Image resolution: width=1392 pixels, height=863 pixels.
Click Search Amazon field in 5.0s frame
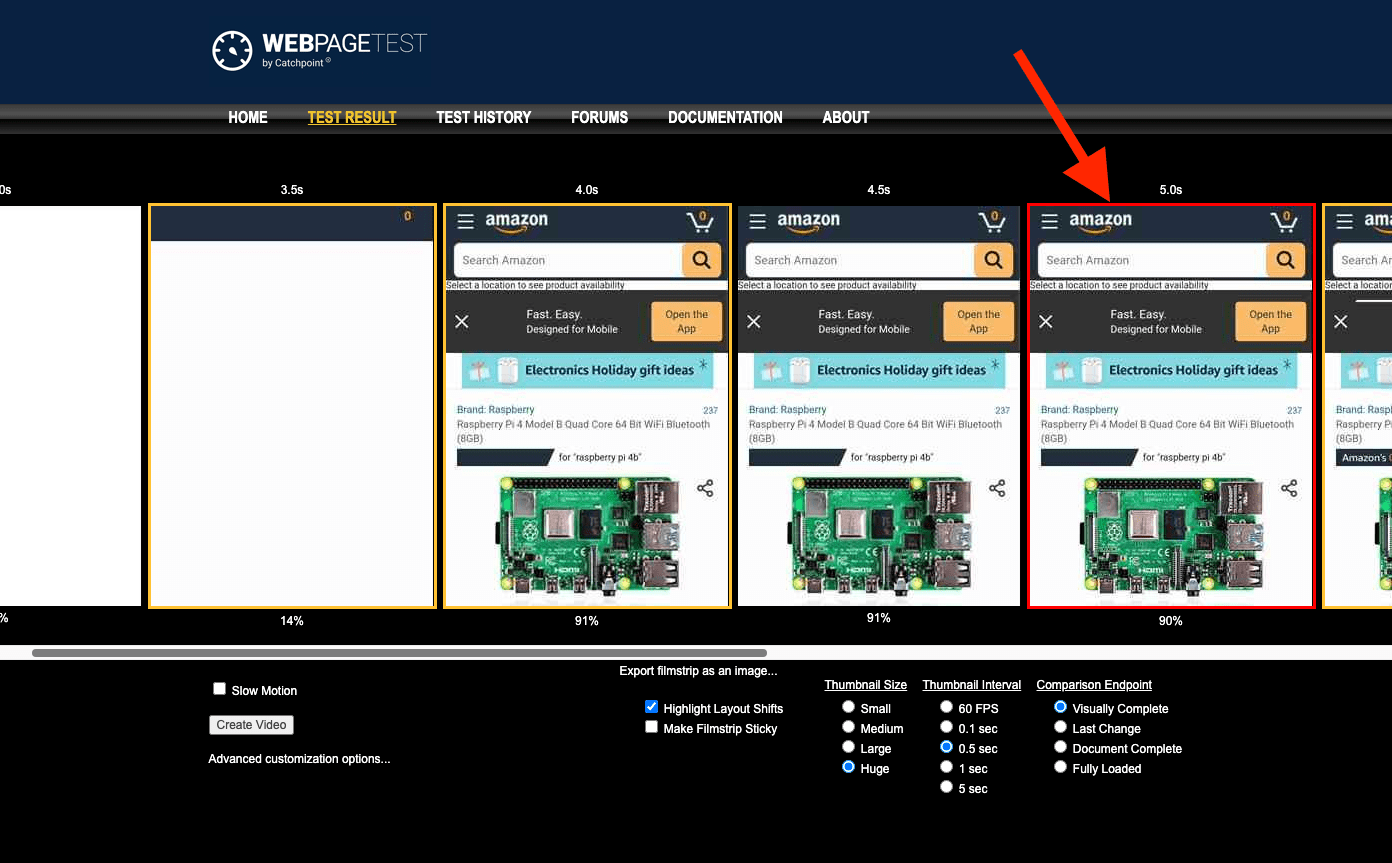click(1152, 260)
